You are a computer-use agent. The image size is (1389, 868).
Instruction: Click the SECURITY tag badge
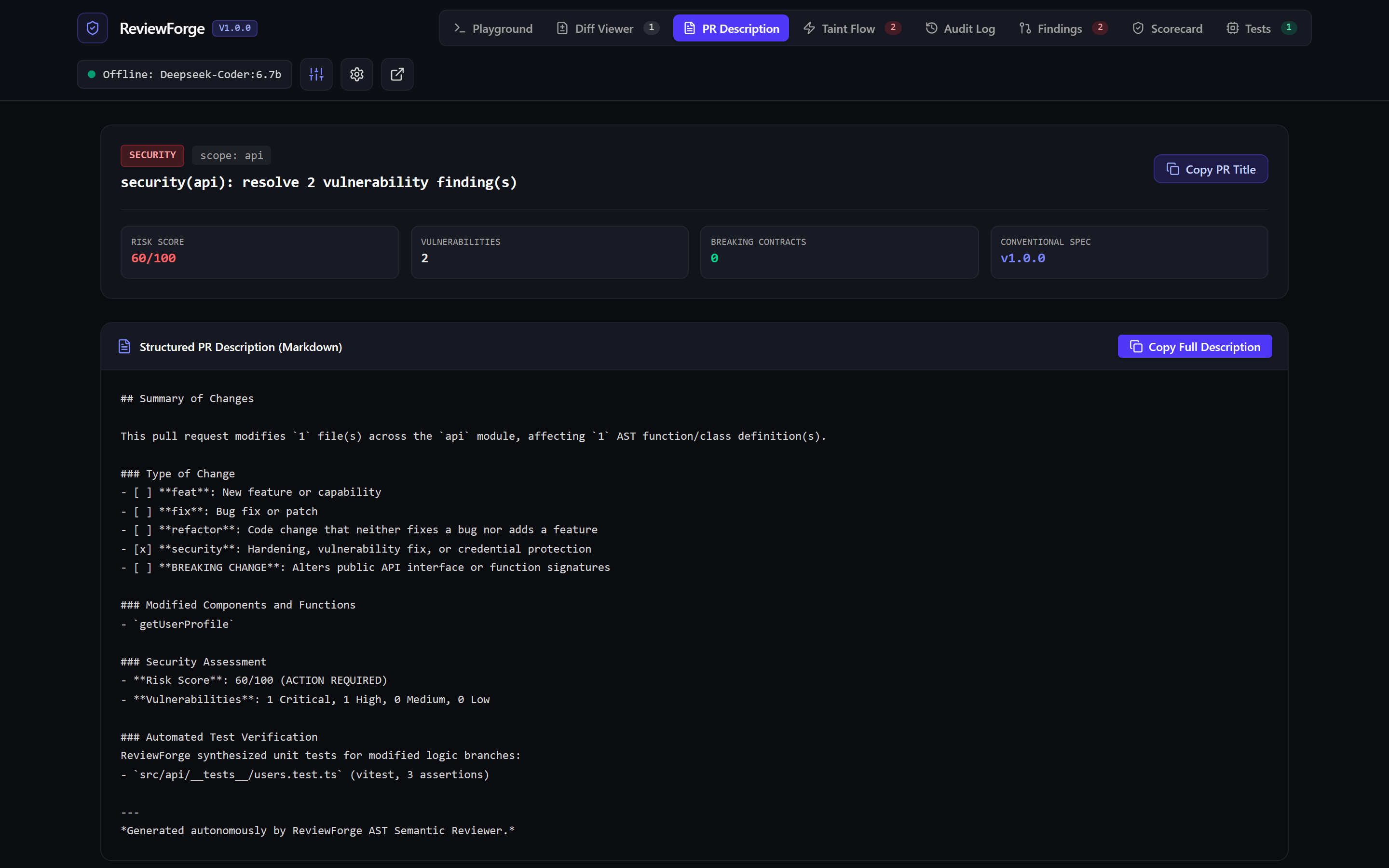(152, 155)
